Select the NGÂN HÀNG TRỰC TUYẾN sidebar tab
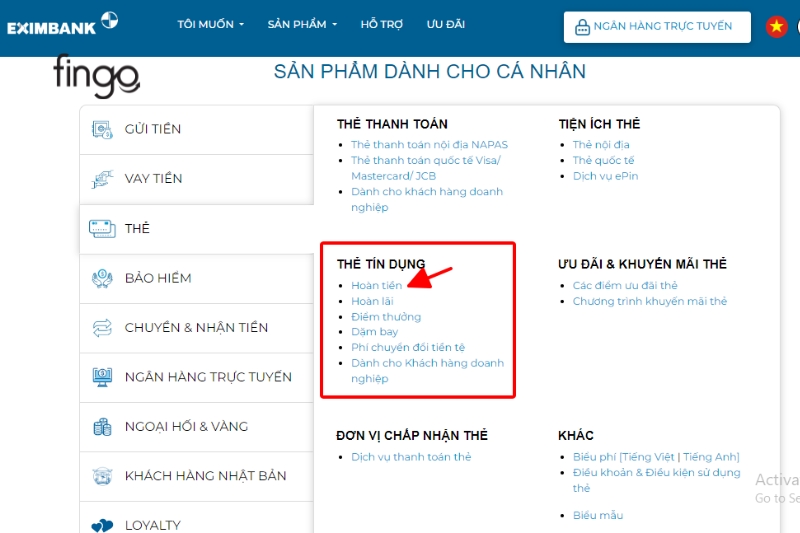The image size is (800, 533). click(x=196, y=377)
